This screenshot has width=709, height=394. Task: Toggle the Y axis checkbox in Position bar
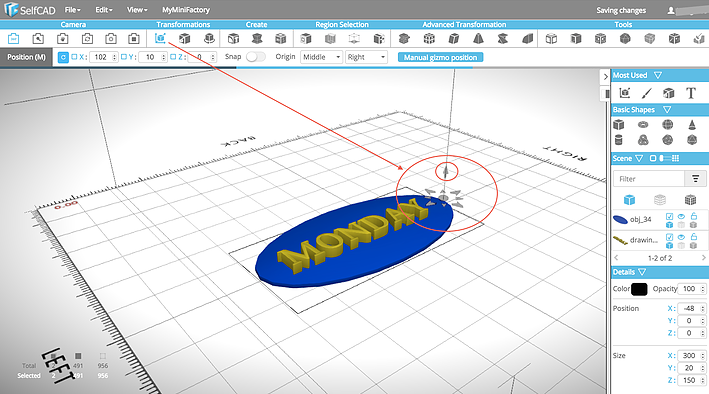tap(123, 57)
